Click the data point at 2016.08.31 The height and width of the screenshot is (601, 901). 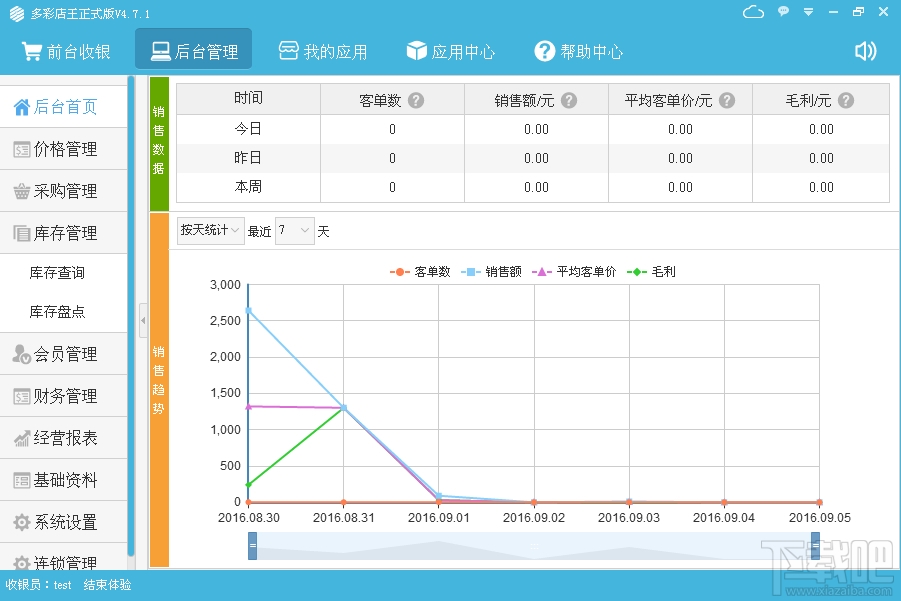344,408
